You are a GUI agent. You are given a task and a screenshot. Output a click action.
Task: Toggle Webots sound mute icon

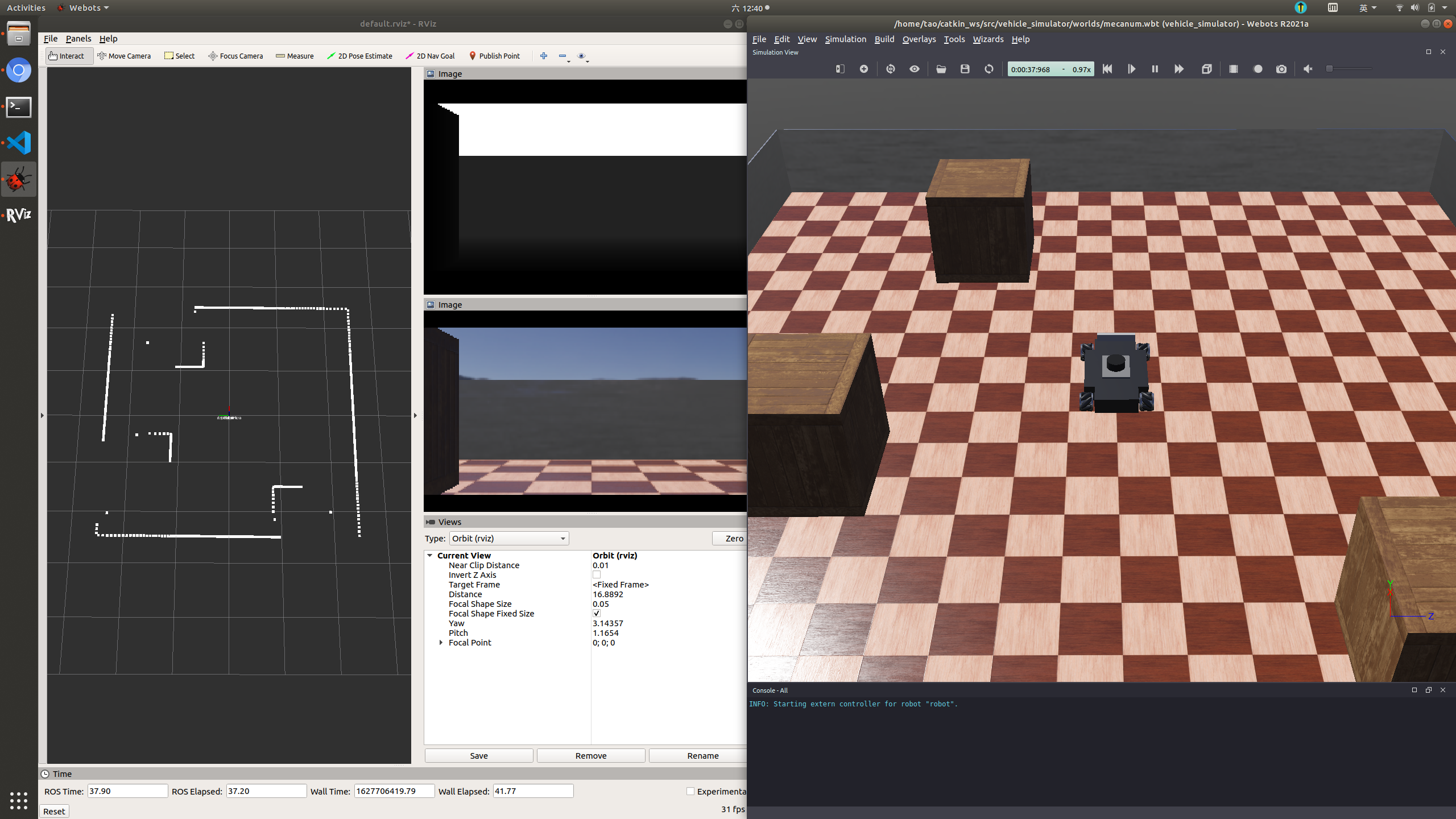pos(1308,69)
